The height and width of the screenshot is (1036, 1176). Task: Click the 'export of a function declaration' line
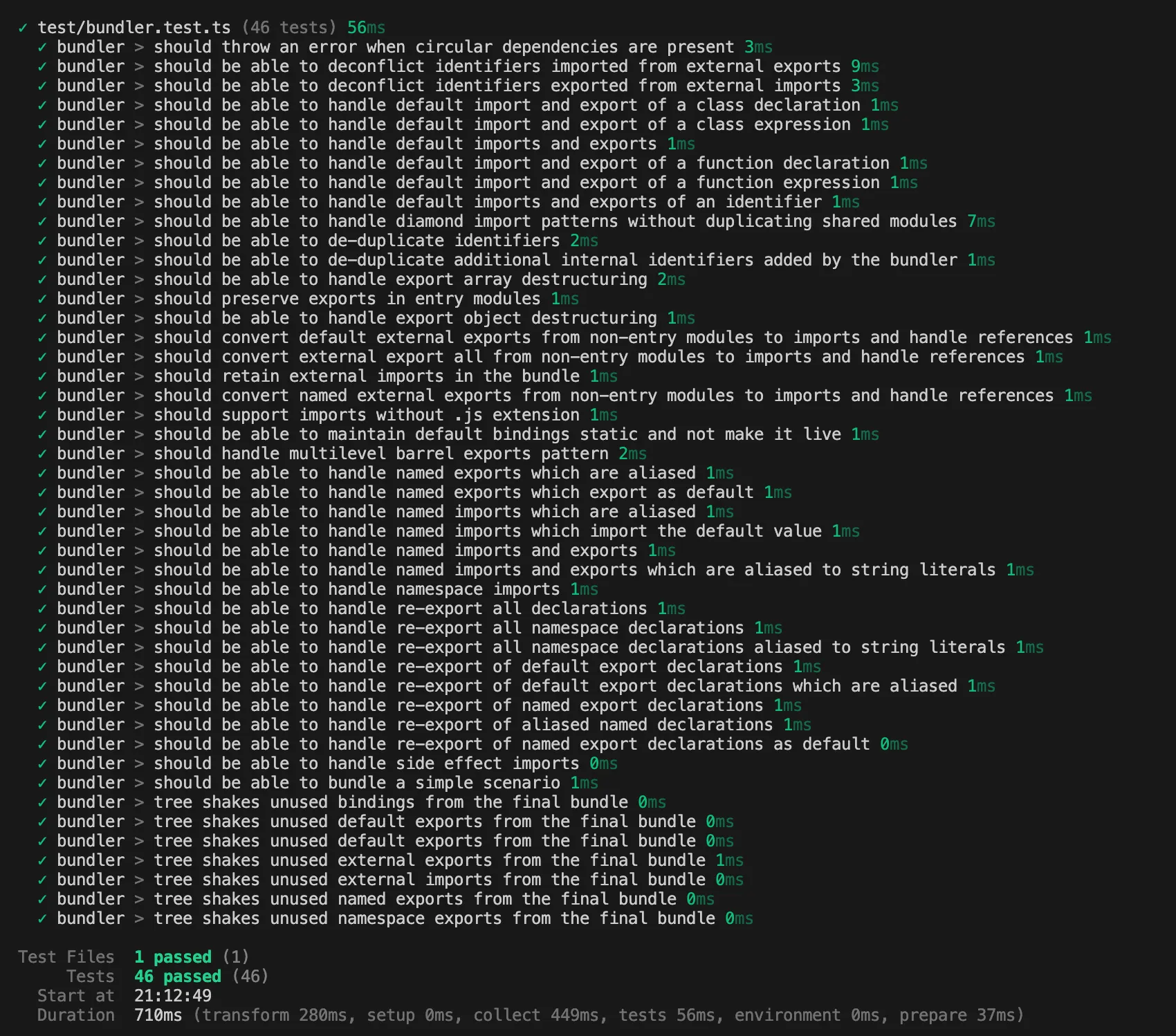(482, 163)
